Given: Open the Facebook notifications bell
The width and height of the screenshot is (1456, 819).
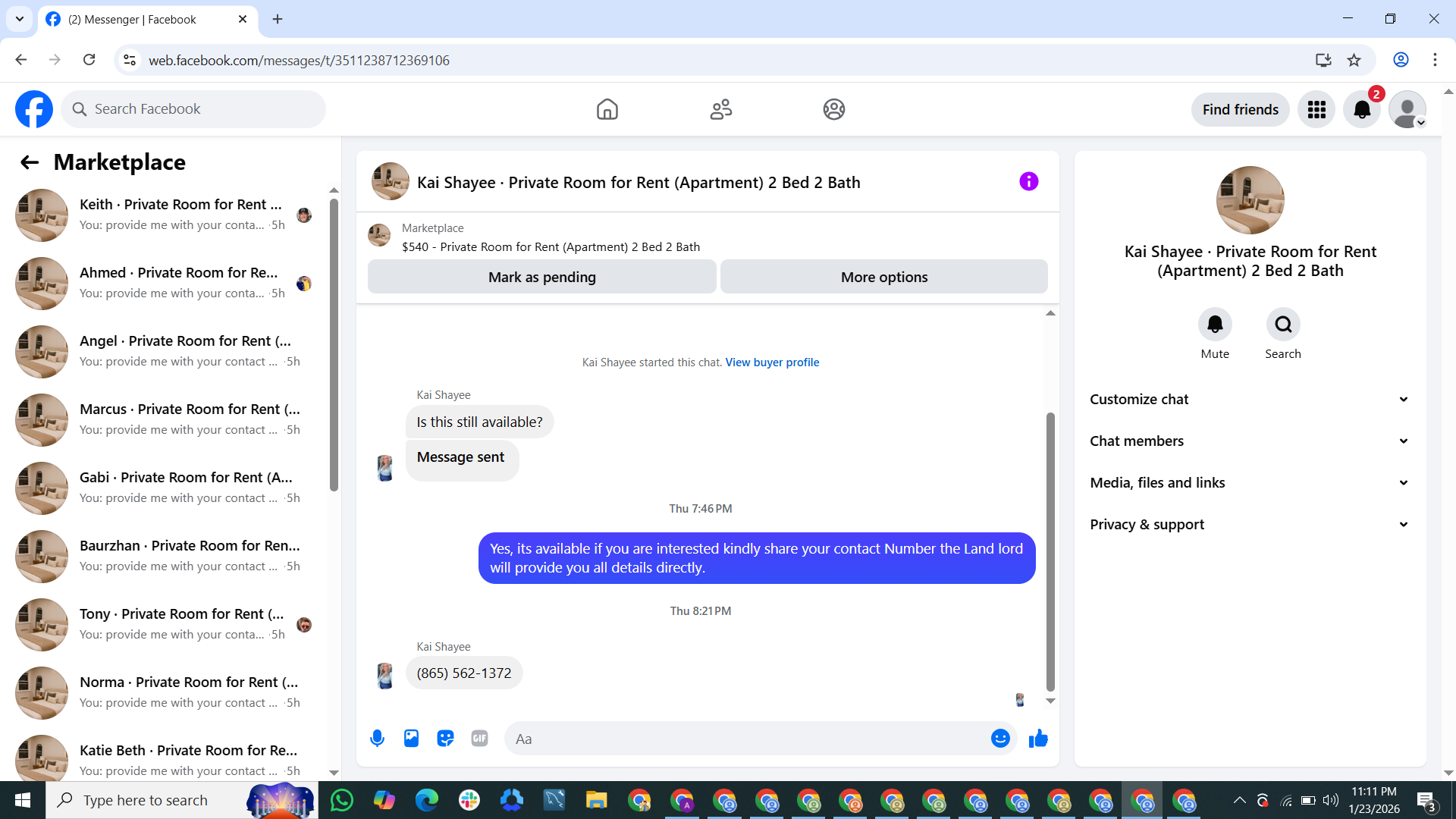Looking at the screenshot, I should pos(1362,109).
